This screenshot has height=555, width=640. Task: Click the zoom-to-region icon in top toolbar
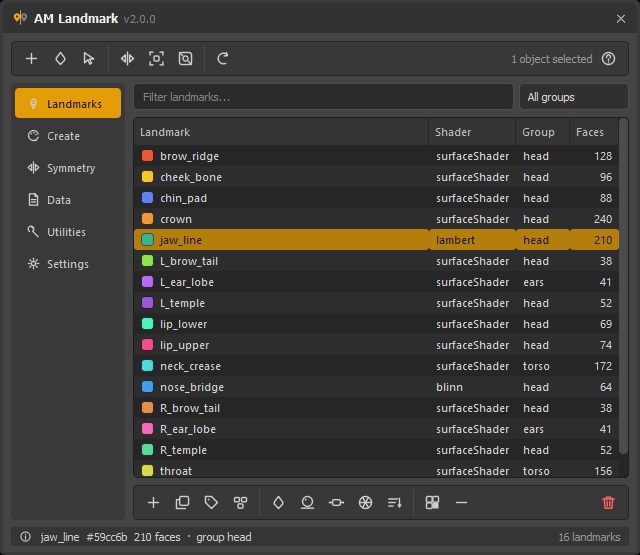[x=185, y=59]
